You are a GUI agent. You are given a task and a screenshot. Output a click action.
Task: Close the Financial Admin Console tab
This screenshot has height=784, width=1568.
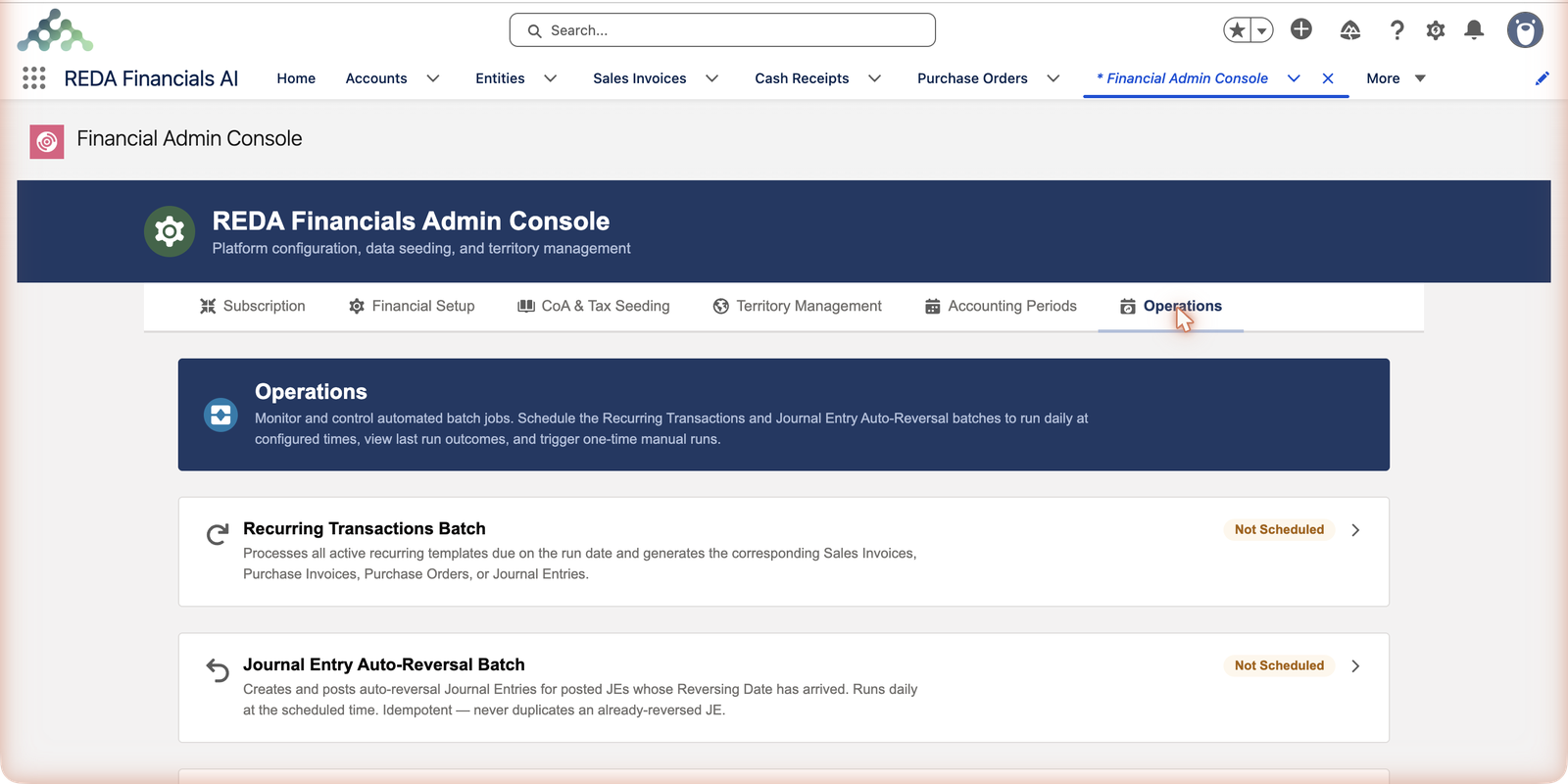point(1328,78)
